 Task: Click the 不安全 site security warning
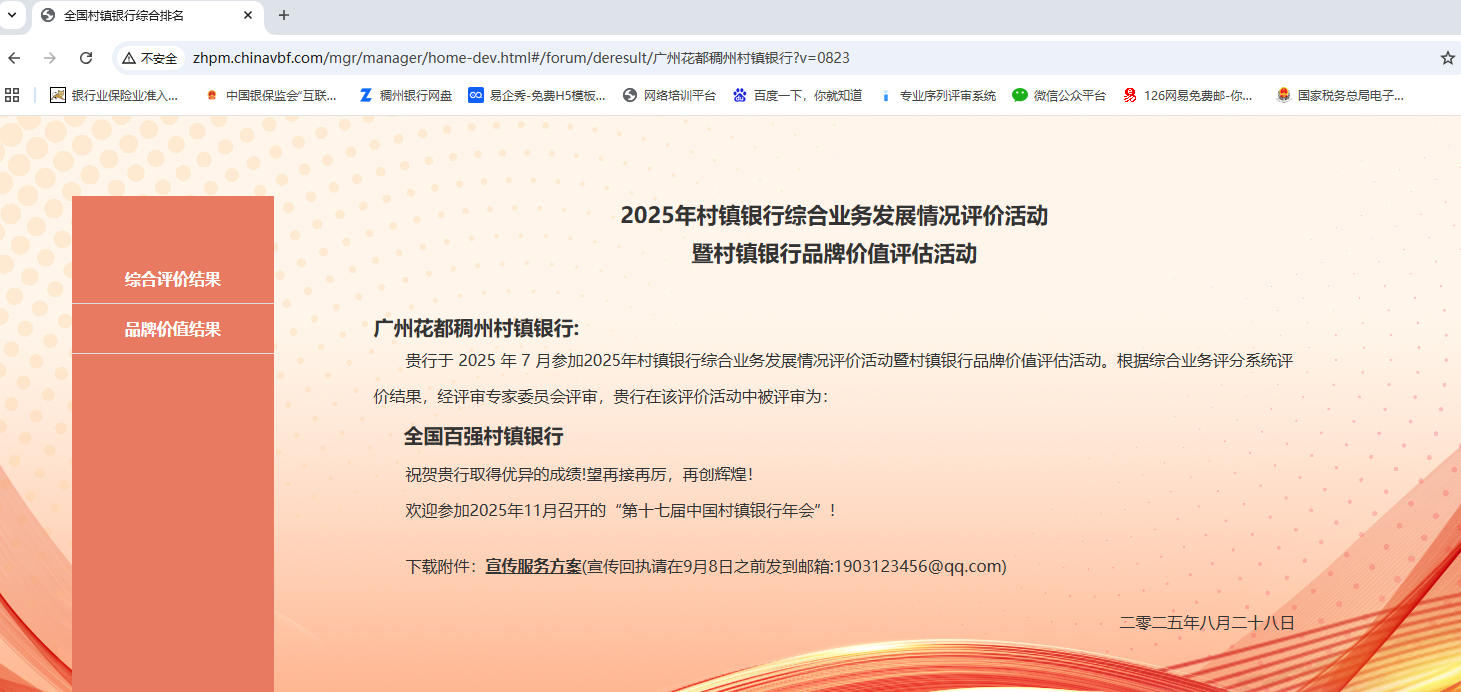(x=150, y=58)
